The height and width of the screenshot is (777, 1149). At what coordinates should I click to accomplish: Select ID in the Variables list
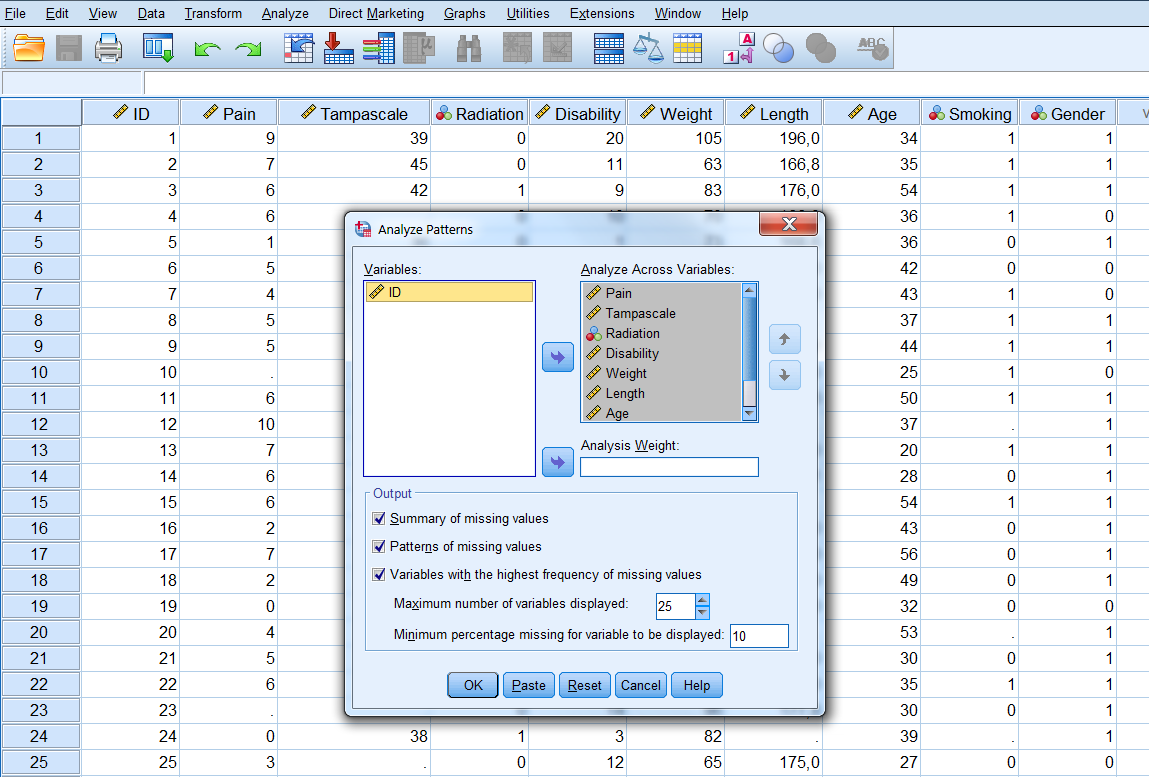pyautogui.click(x=448, y=292)
